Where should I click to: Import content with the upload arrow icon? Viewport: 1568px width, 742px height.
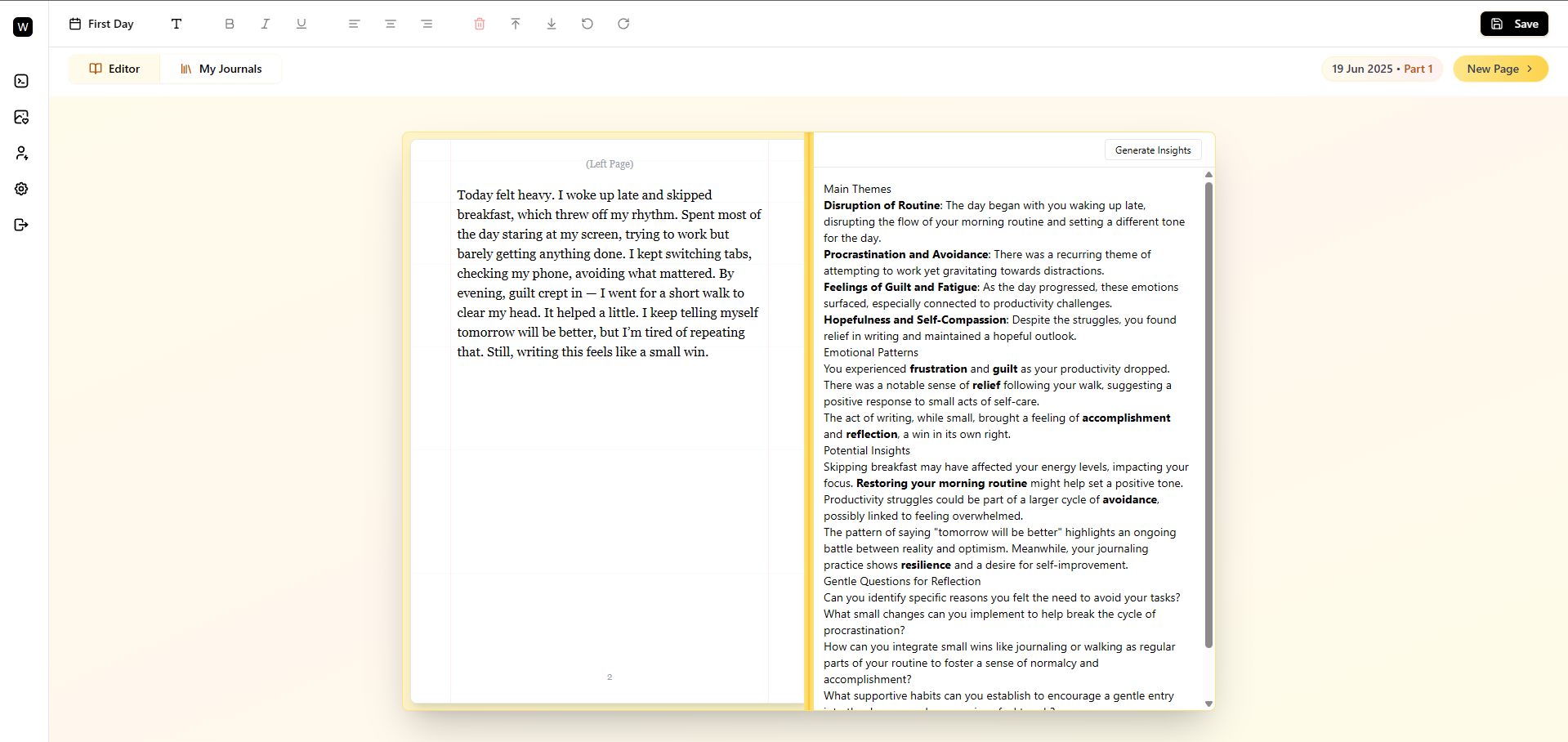click(515, 24)
